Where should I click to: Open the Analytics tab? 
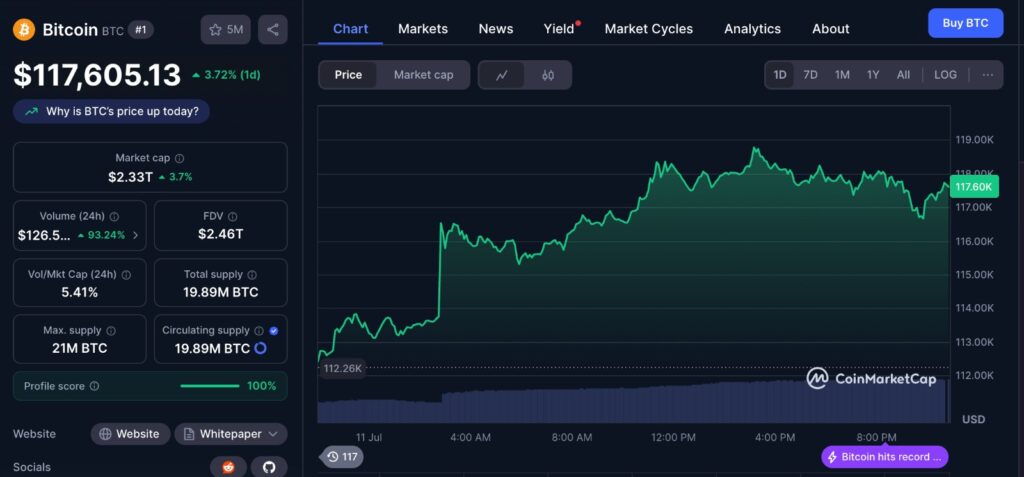(752, 29)
